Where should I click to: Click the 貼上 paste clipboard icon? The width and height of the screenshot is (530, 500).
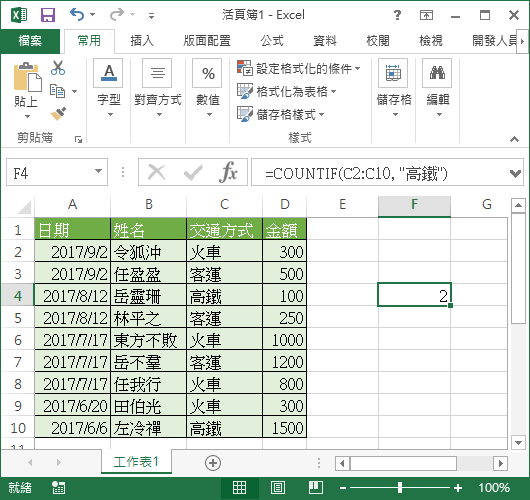27,77
